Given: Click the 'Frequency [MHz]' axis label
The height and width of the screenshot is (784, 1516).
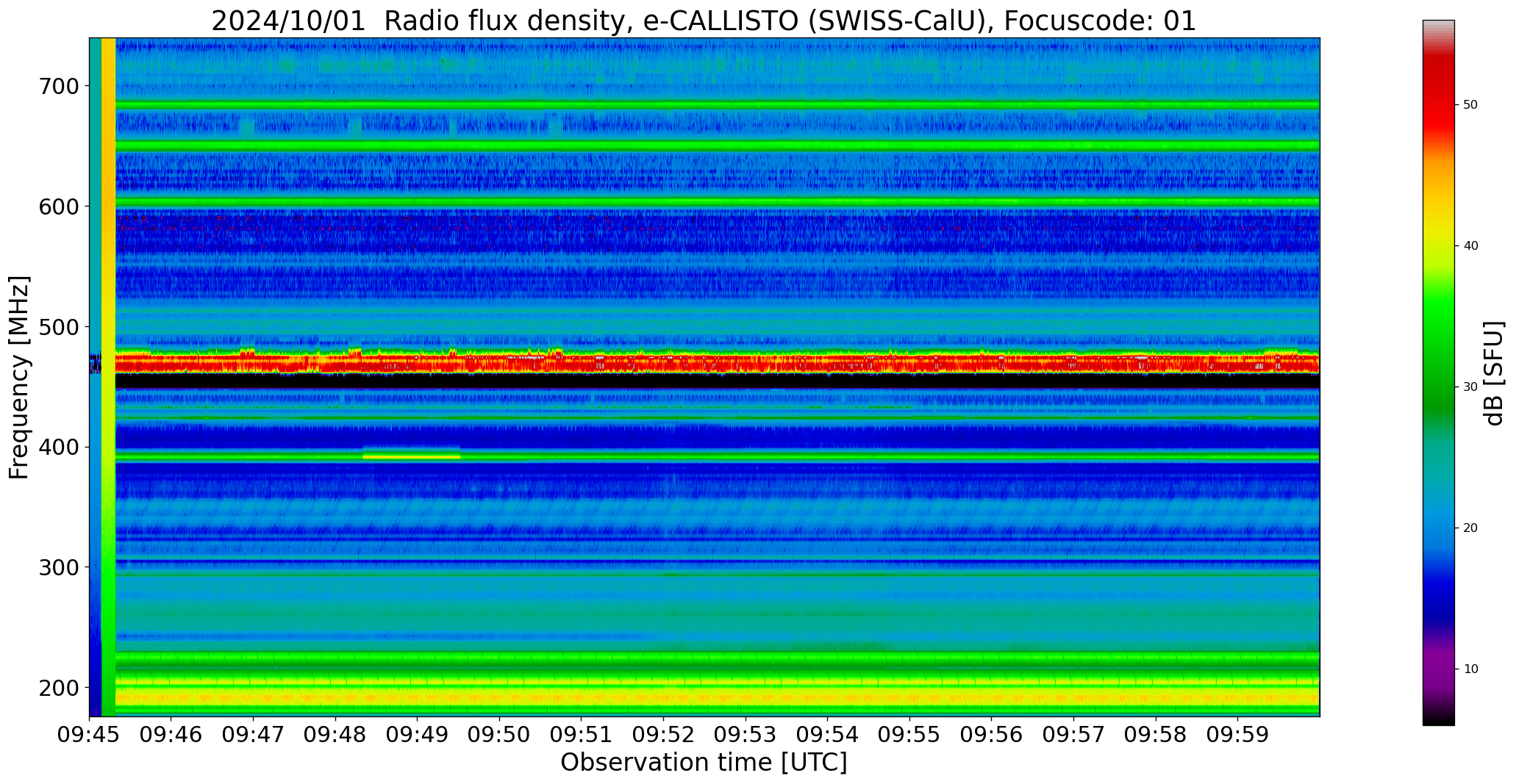Looking at the screenshot, I should tap(19, 377).
